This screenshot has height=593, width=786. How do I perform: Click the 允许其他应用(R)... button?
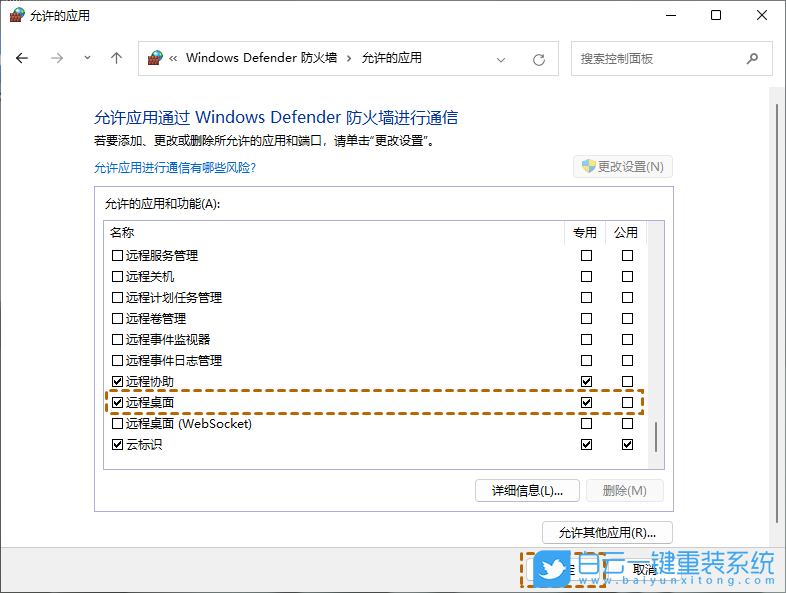pyautogui.click(x=607, y=532)
